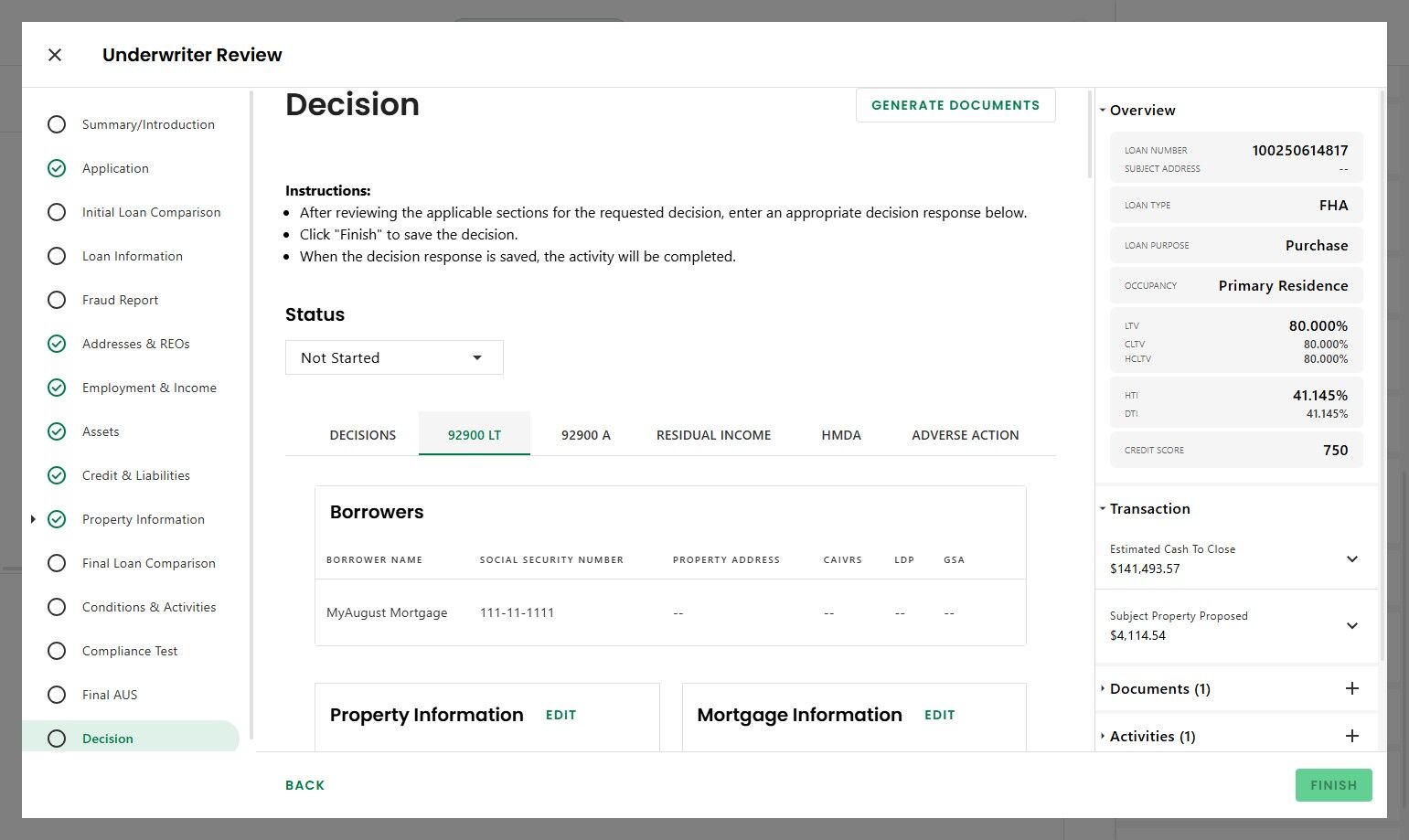Viewport: 1409px width, 840px height.
Task: Click the Addresses & REOs checkmark icon
Action: pos(57,344)
